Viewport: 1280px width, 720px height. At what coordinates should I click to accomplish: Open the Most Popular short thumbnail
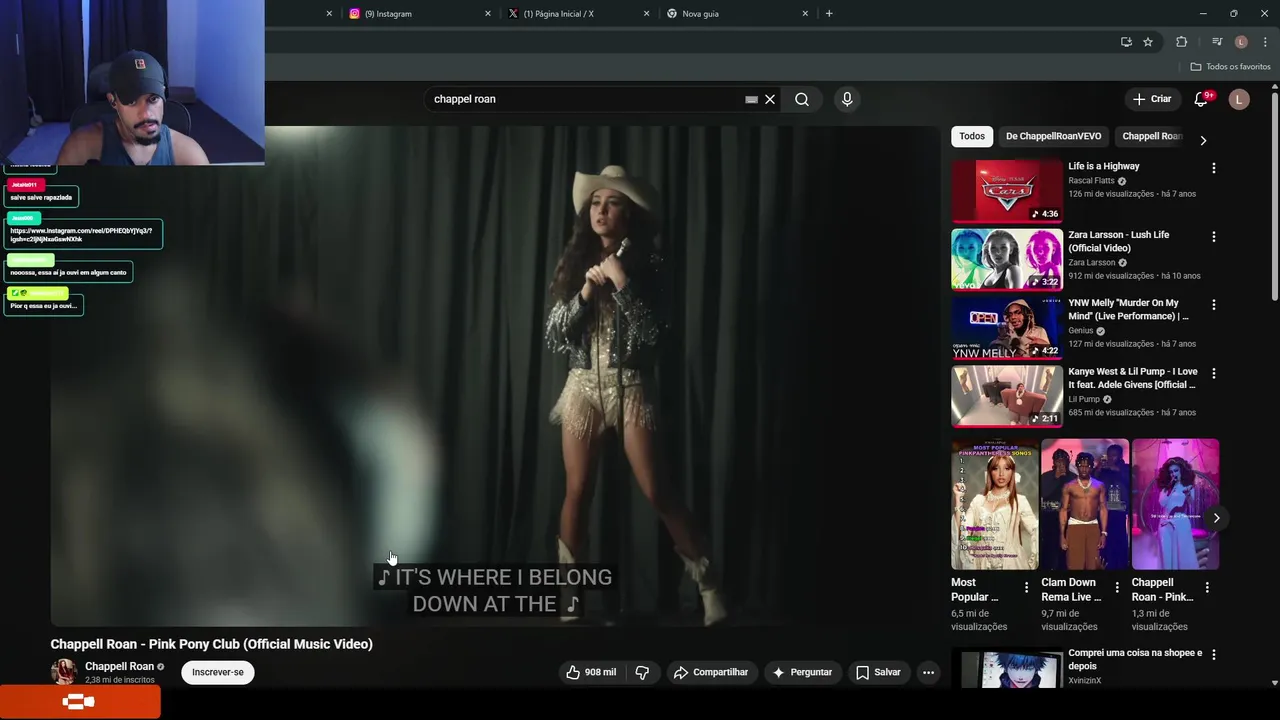[x=995, y=504]
